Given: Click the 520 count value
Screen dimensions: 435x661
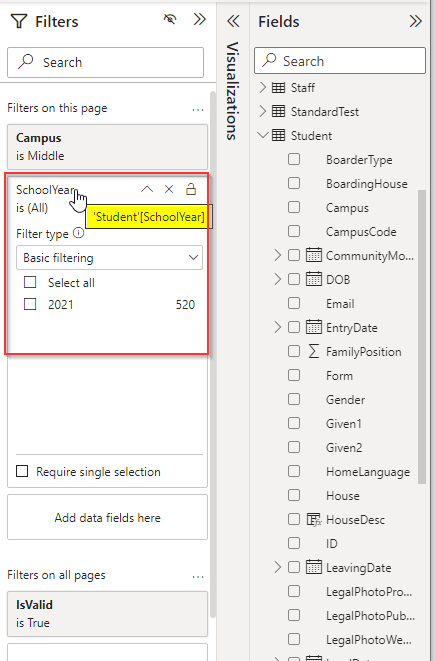Looking at the screenshot, I should pos(185,304).
